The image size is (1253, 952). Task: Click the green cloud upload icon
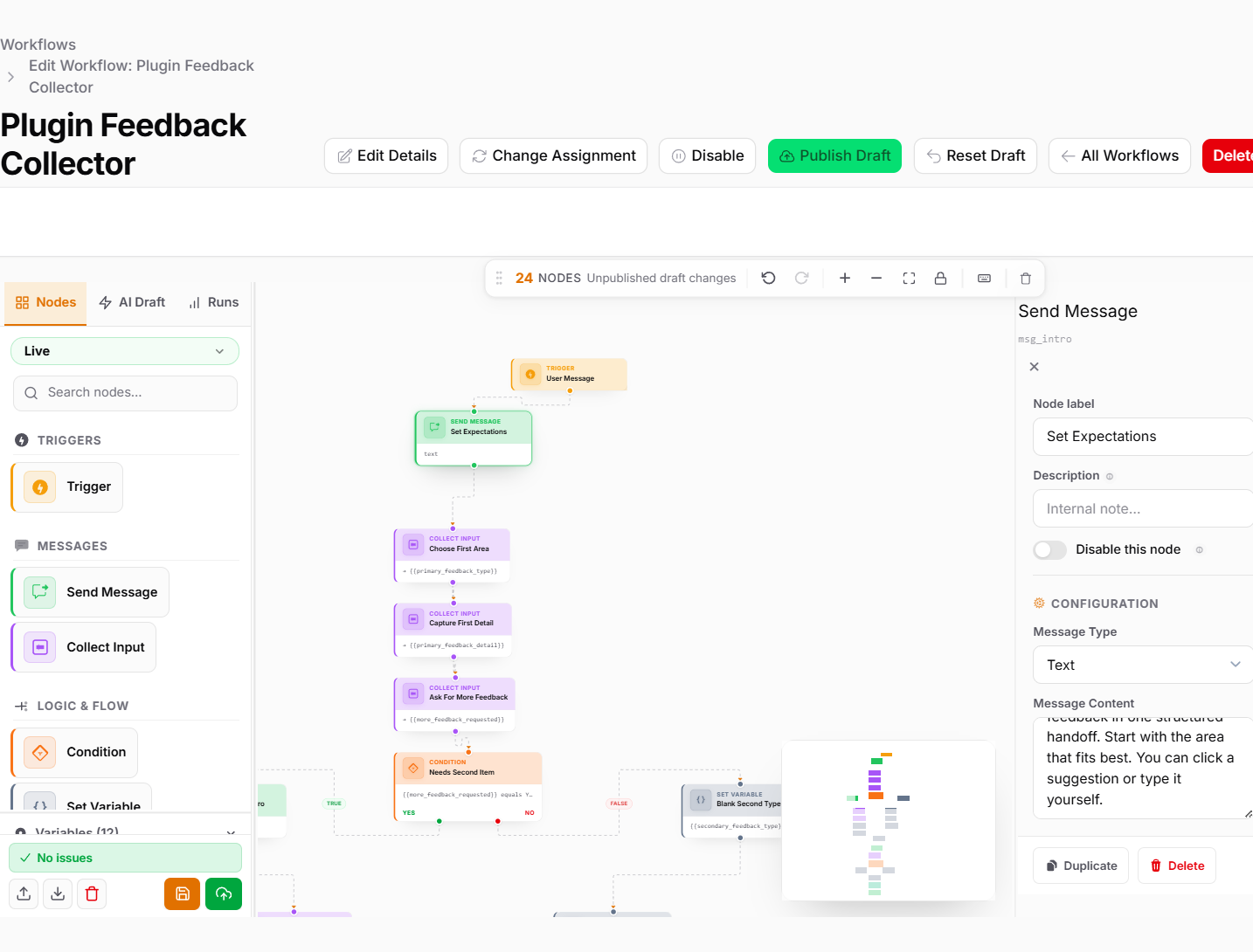pos(224,893)
